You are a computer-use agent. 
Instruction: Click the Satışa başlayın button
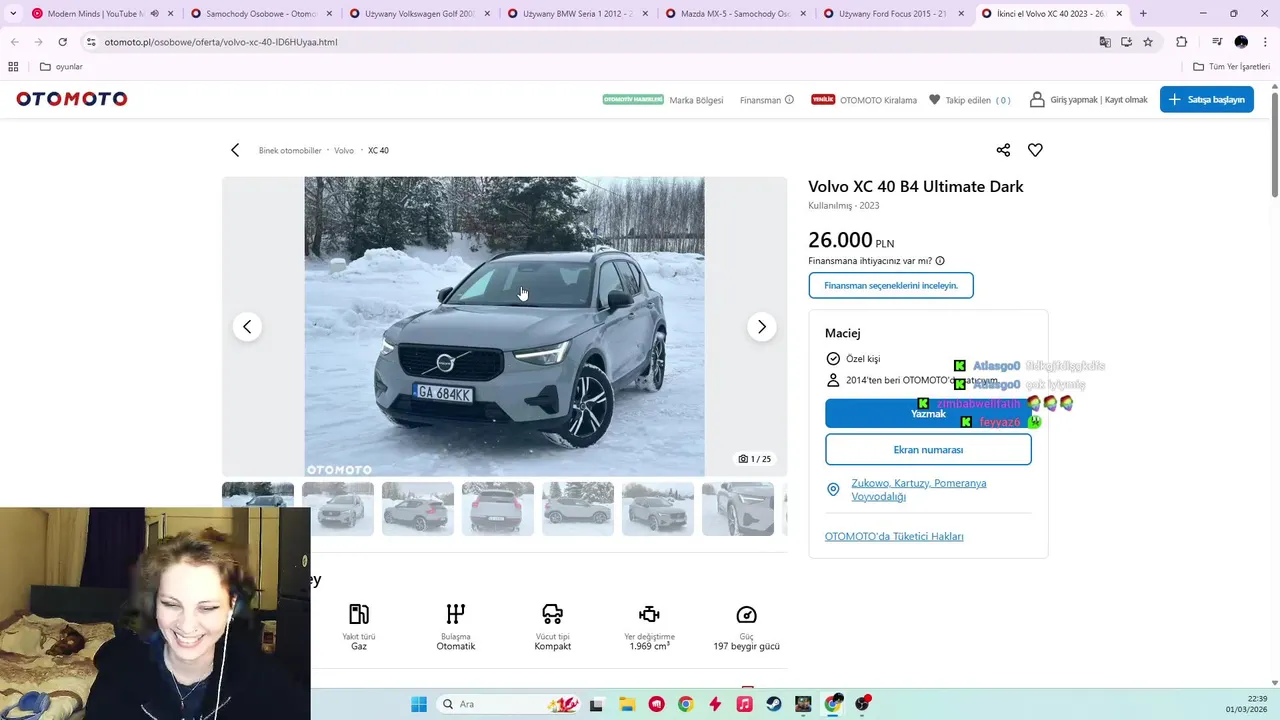tap(1207, 100)
